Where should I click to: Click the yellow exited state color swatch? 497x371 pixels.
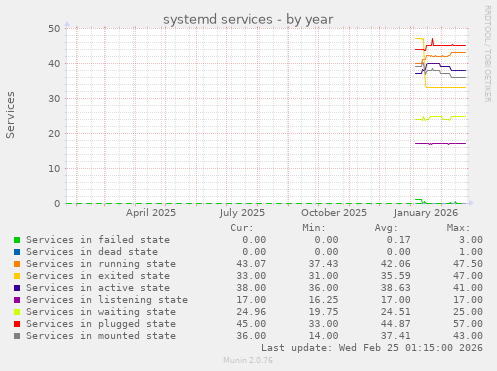click(x=17, y=276)
